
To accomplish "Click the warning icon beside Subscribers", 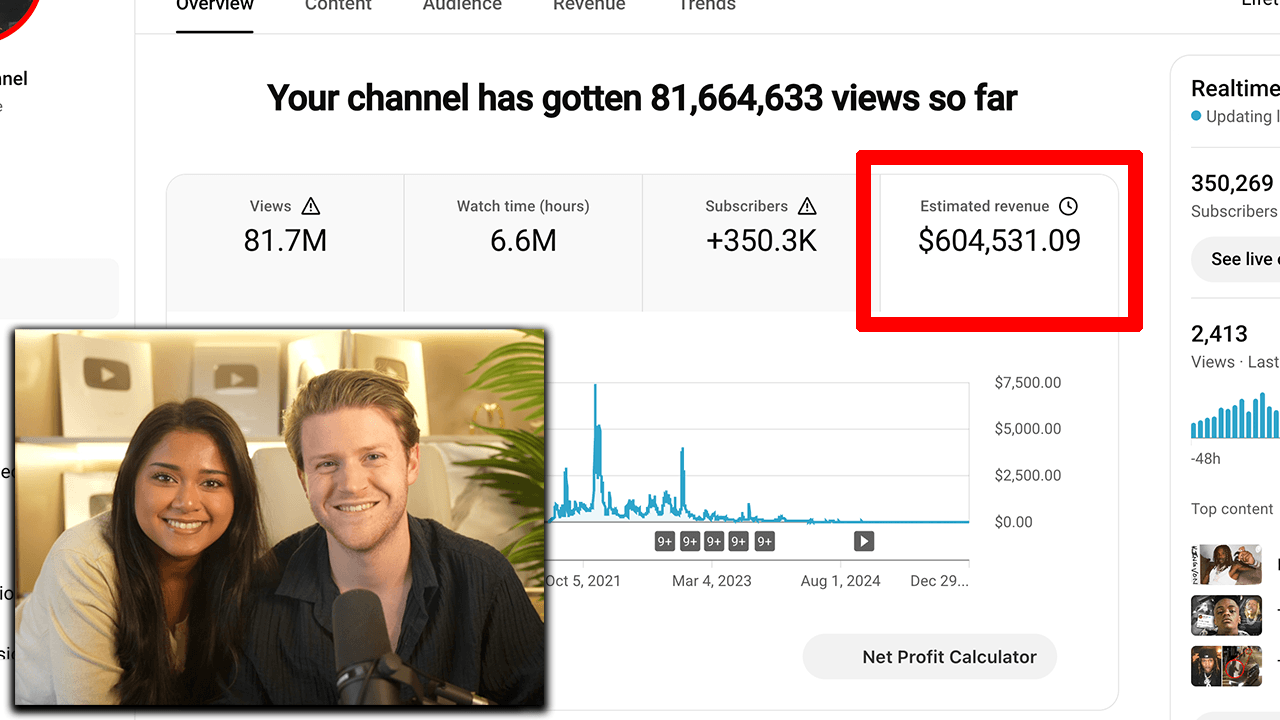I will tap(807, 206).
